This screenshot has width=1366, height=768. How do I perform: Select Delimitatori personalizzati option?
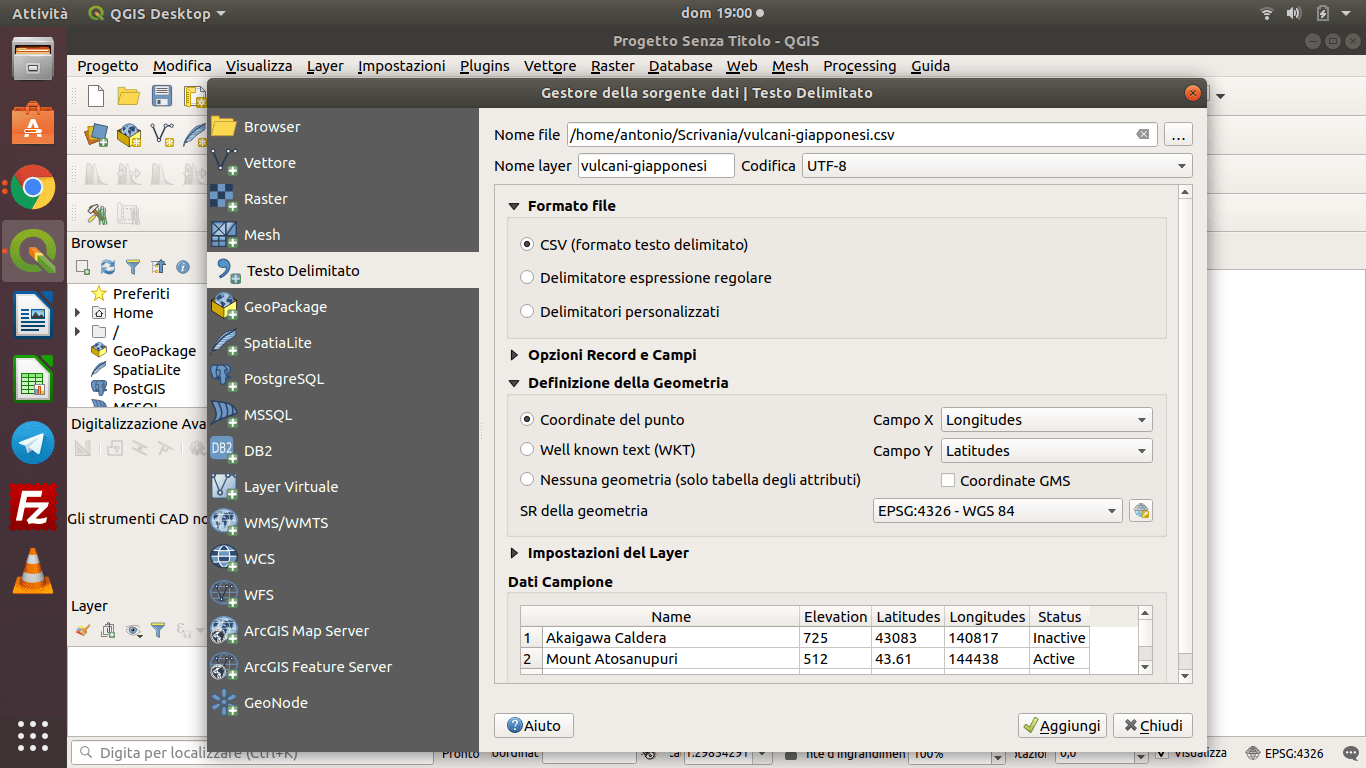coord(620,312)
